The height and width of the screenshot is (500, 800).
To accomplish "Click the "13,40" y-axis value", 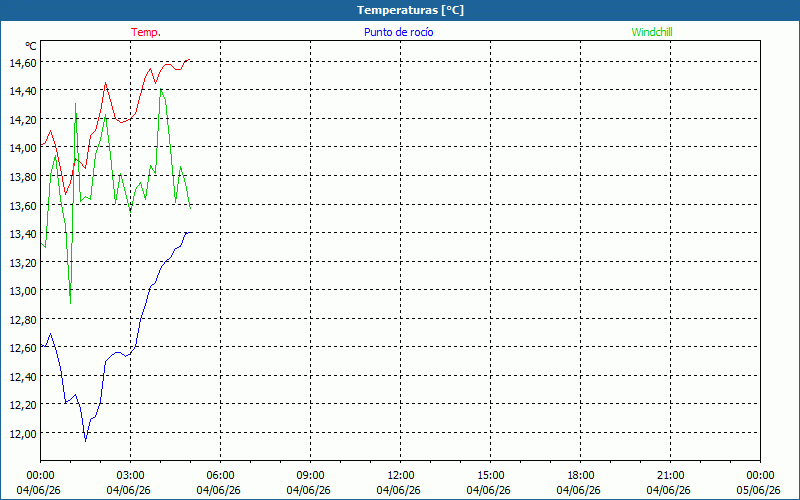I will pyautogui.click(x=23, y=234).
